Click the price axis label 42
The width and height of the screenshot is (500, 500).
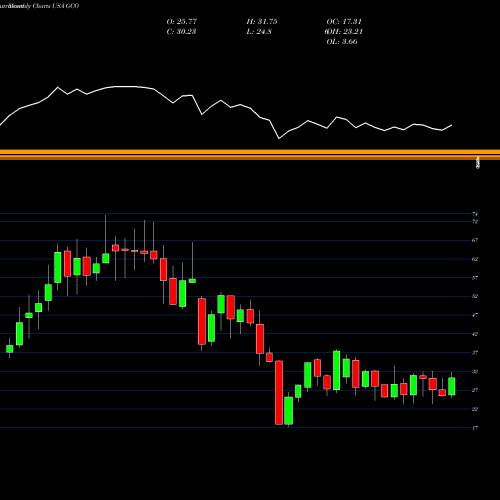(475, 334)
